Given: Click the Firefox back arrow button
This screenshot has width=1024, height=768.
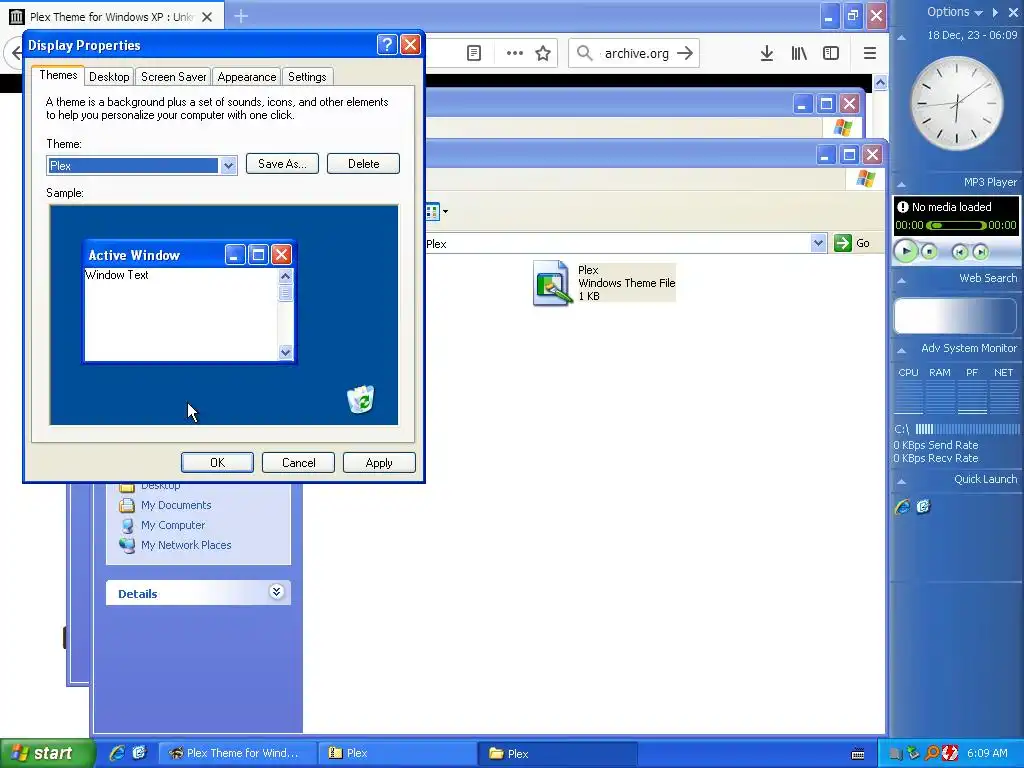Looking at the screenshot, I should [16, 53].
